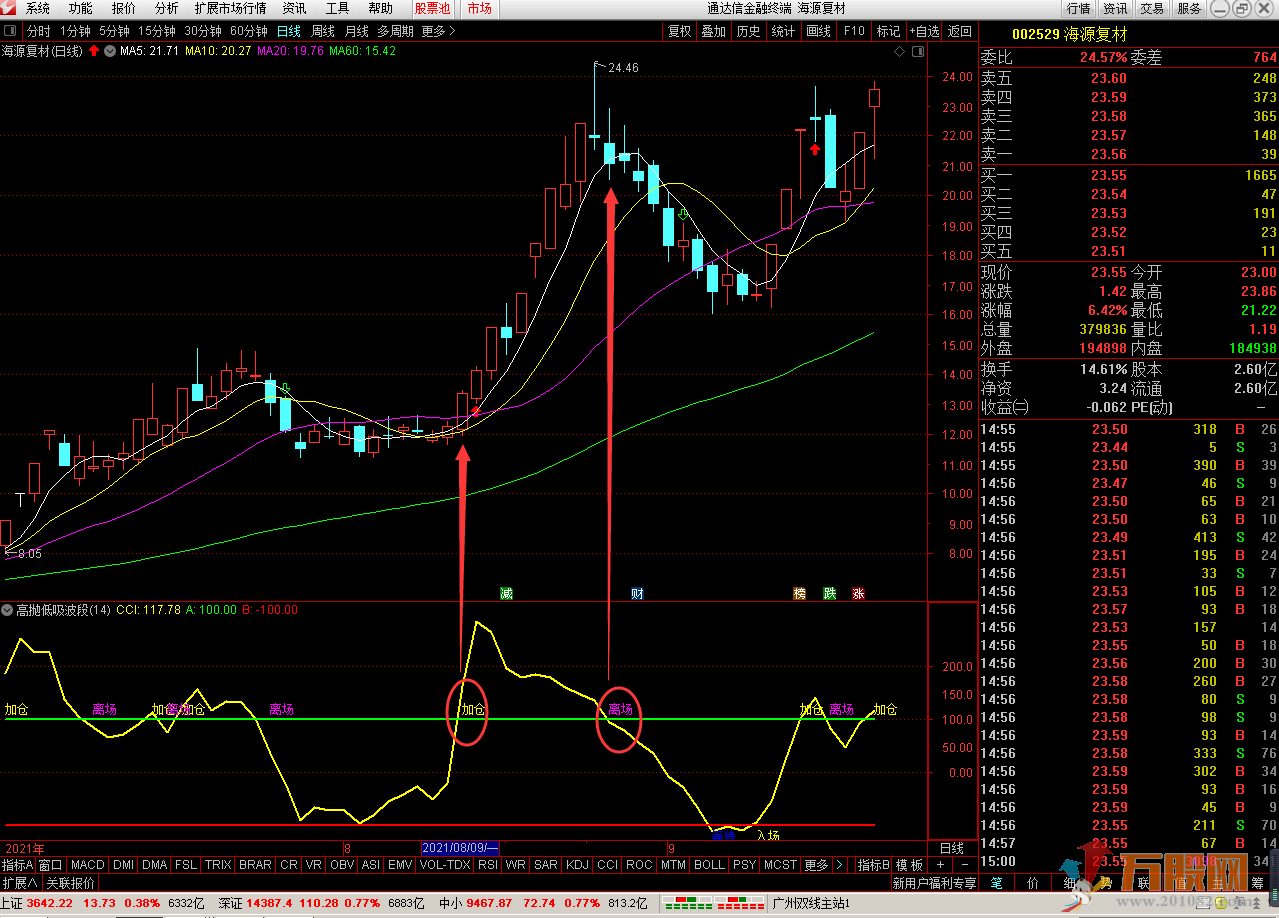
Task: Click the 画线 drawing tool button
Action: [818, 31]
